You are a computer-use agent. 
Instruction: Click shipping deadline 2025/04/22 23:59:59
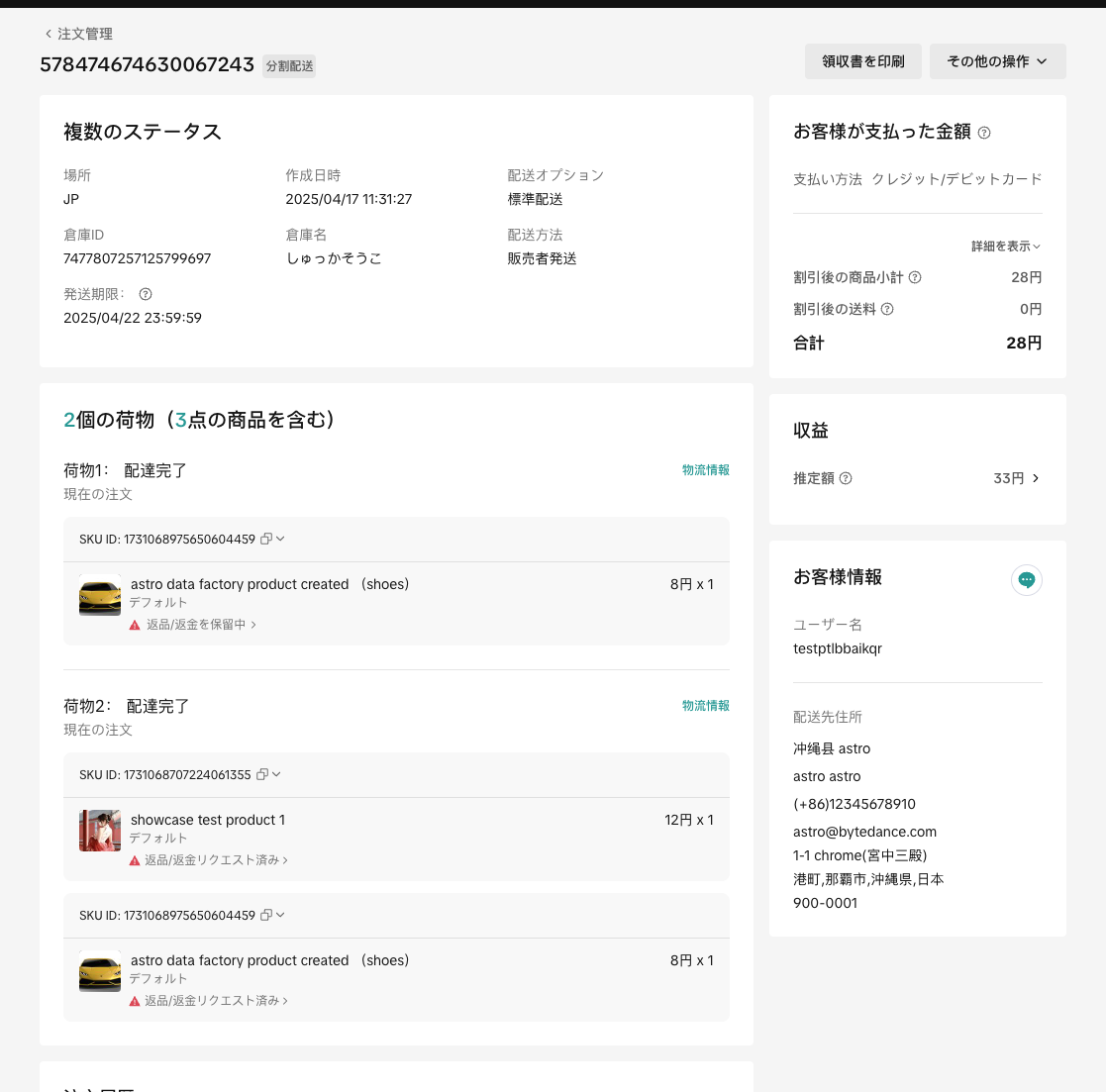[x=133, y=318]
